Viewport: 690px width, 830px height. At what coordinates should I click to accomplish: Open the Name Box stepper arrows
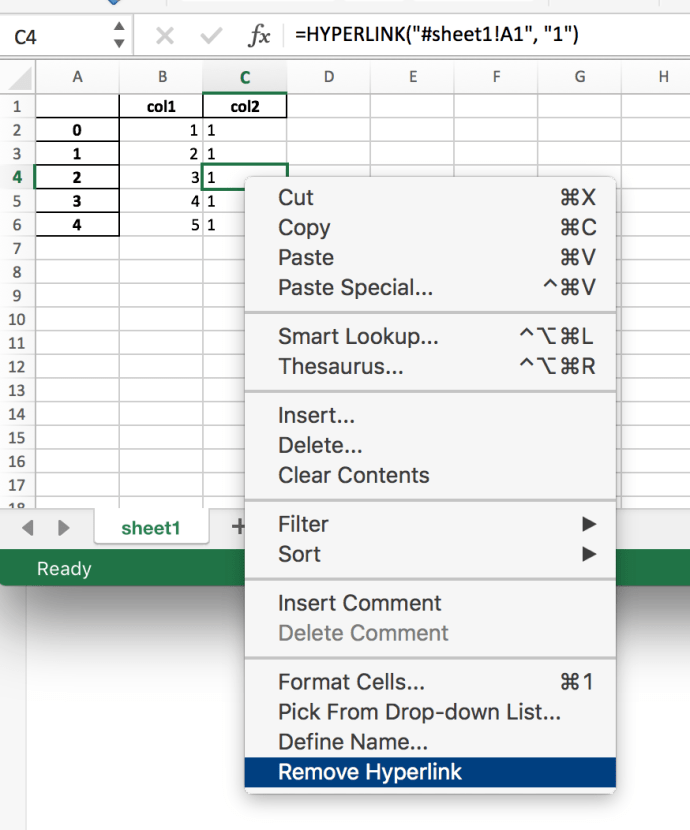[119, 37]
